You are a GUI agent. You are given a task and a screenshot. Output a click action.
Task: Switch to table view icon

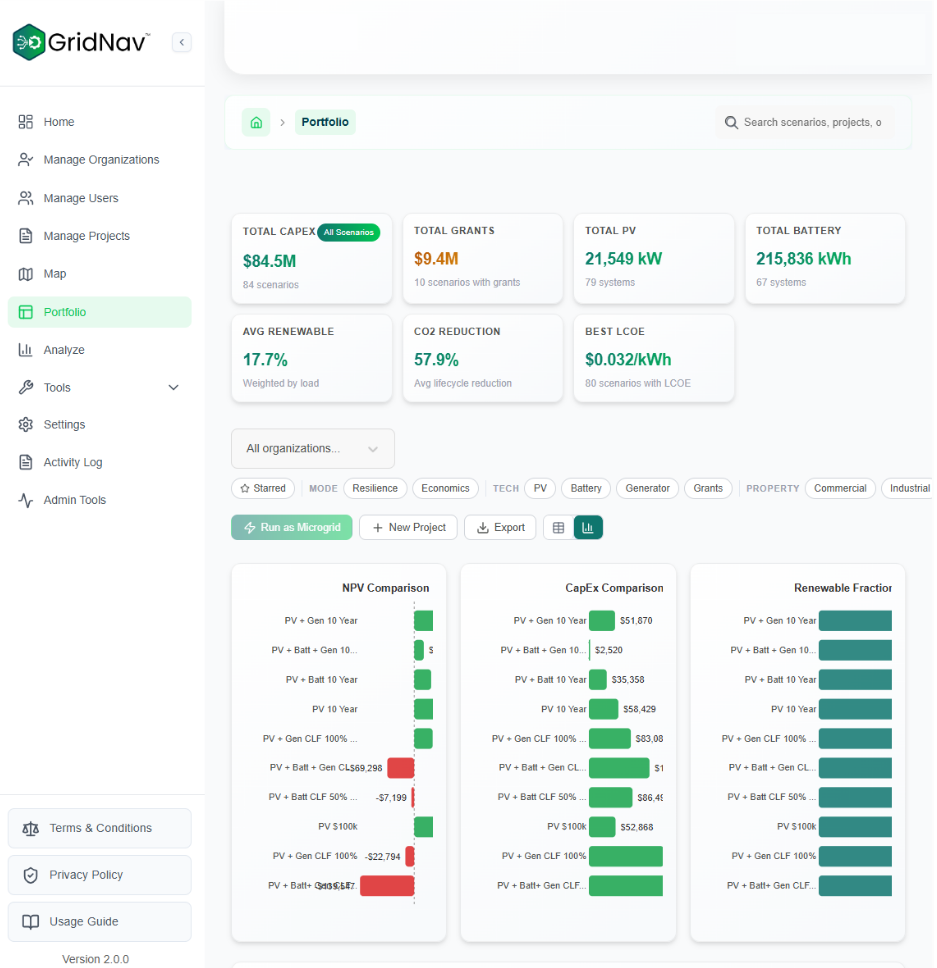tap(558, 527)
